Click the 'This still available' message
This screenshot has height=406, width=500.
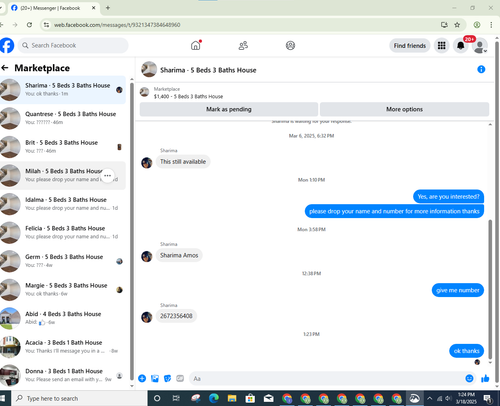pyautogui.click(x=183, y=162)
